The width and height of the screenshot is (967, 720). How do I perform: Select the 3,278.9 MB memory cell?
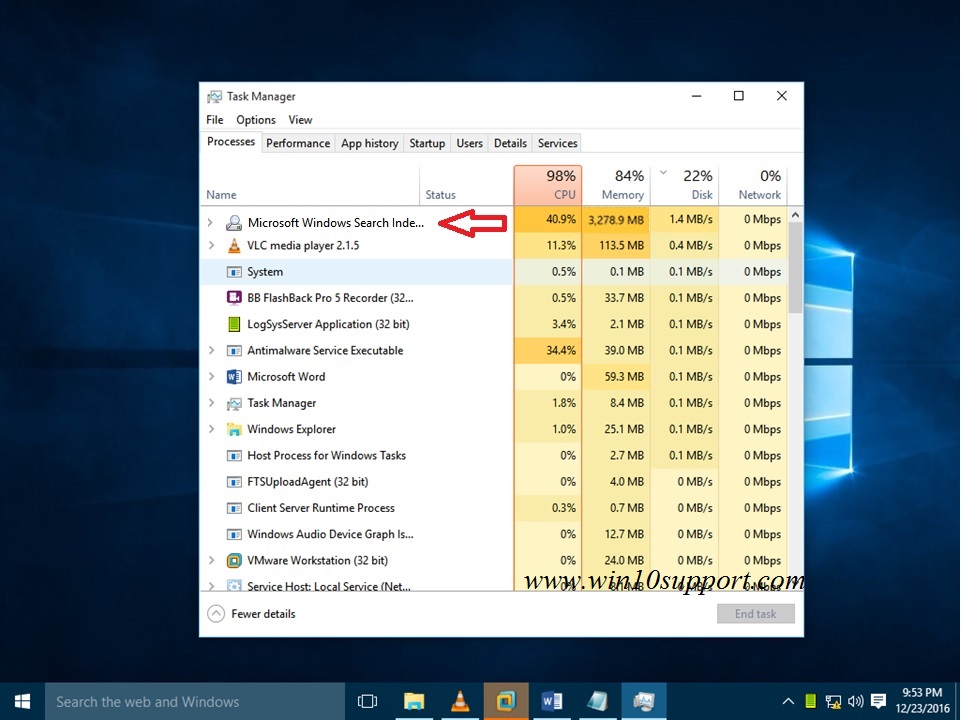[x=616, y=220]
